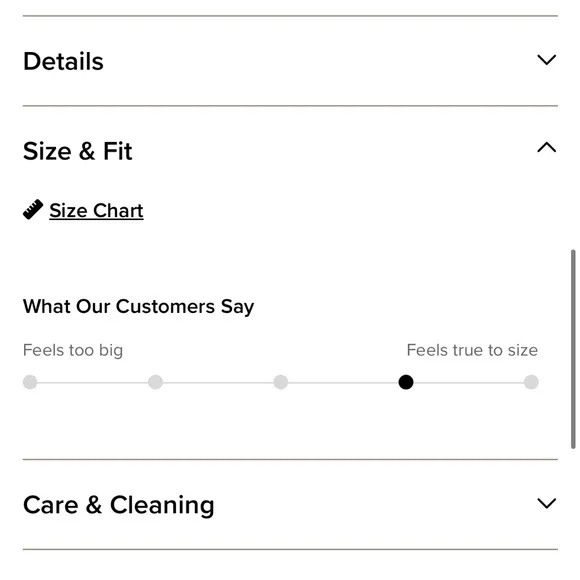Select the Details heading text
The height and width of the screenshot is (580, 580).
click(63, 61)
